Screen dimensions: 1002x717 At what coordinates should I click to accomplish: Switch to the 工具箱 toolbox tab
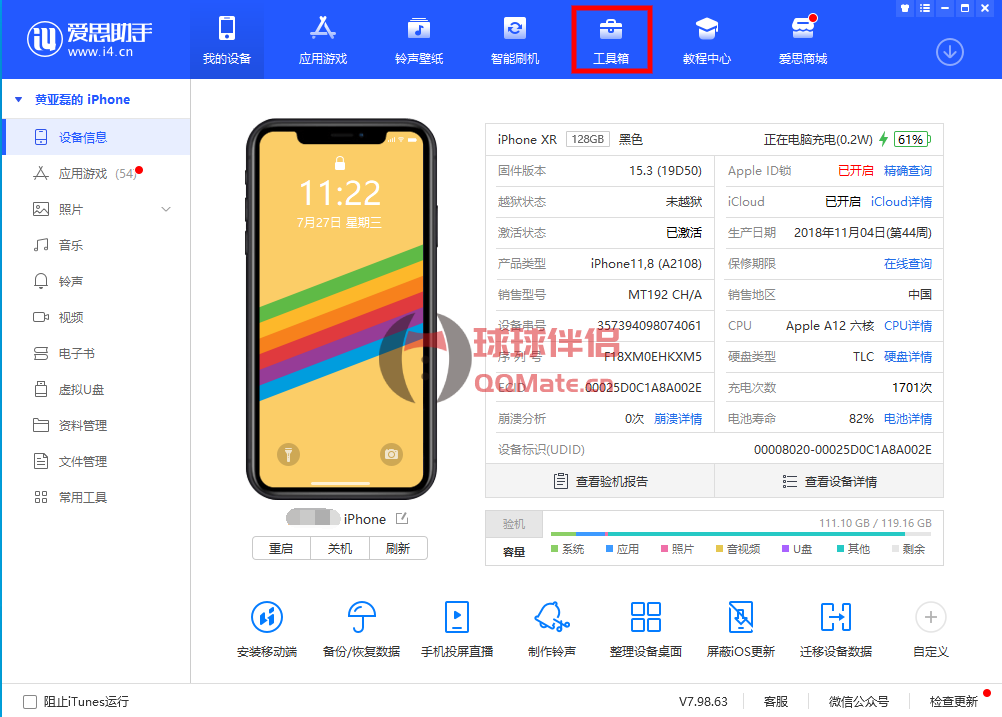click(611, 39)
